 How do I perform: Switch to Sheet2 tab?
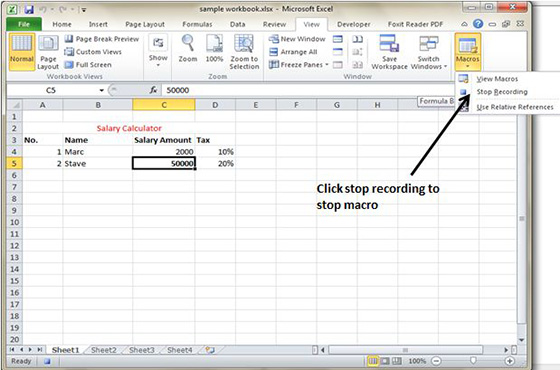point(104,350)
